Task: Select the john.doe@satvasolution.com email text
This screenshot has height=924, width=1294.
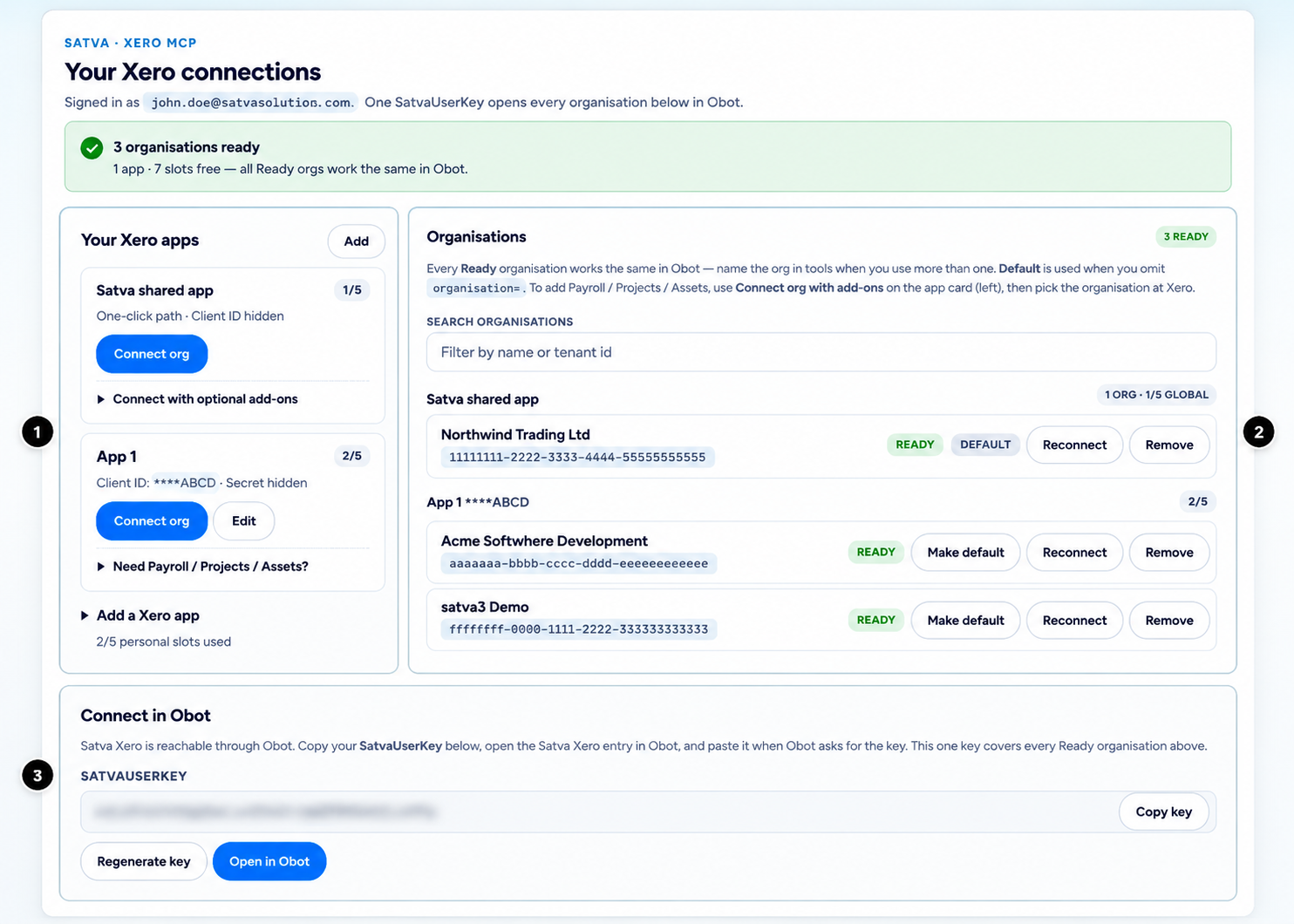Action: tap(250, 103)
